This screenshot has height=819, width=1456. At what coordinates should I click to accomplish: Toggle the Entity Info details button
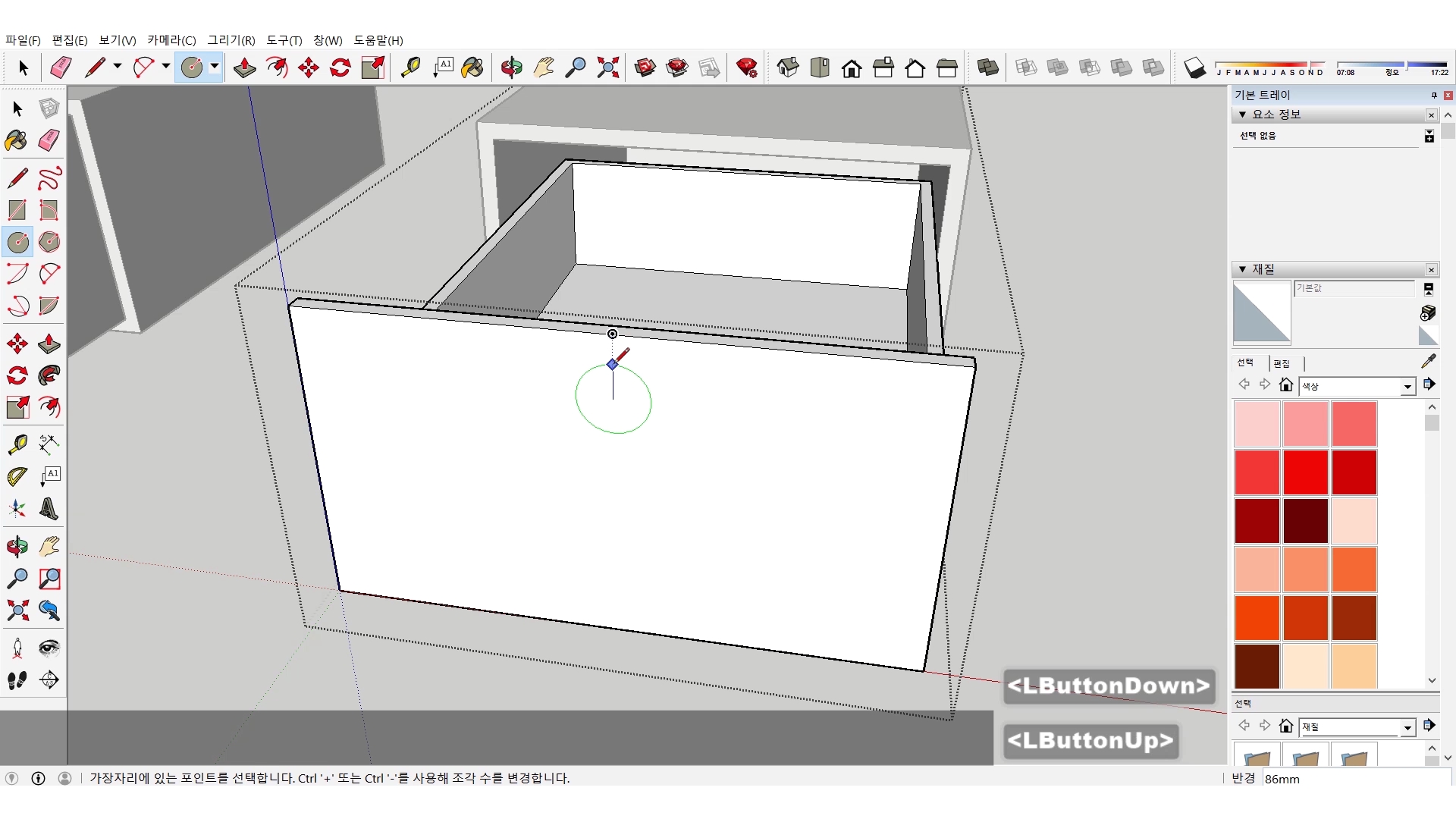click(1429, 136)
